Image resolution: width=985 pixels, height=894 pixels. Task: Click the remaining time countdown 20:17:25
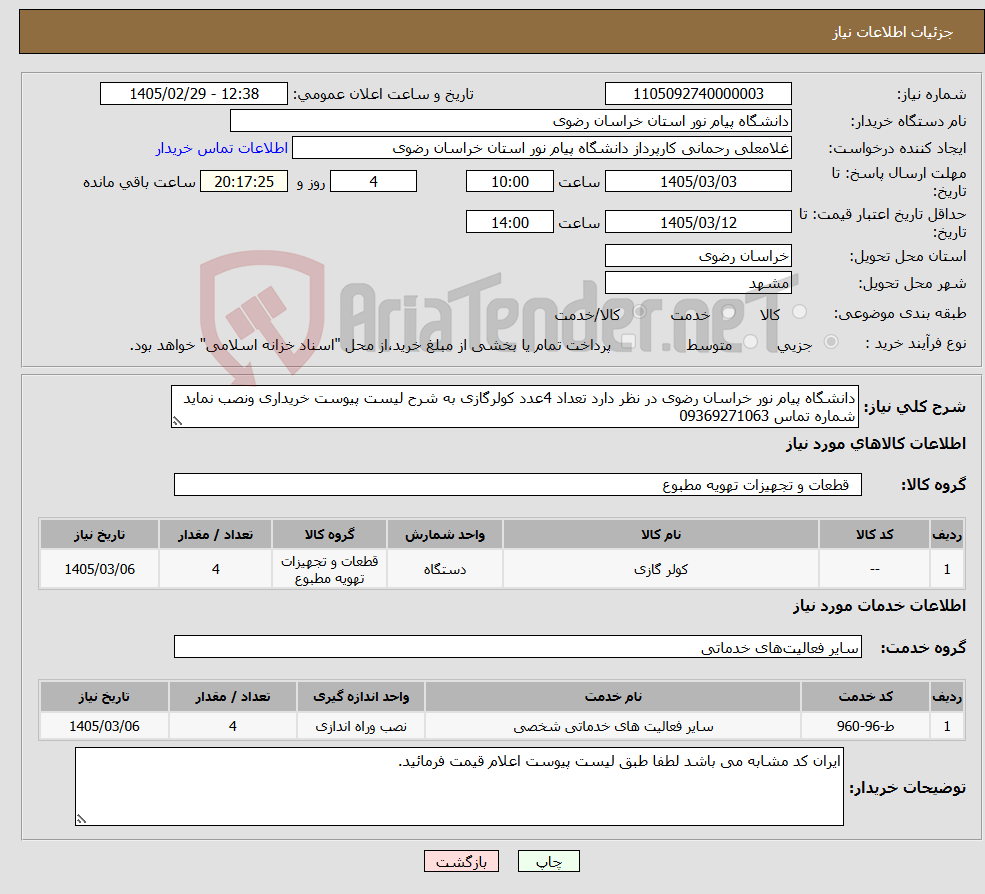(x=244, y=182)
